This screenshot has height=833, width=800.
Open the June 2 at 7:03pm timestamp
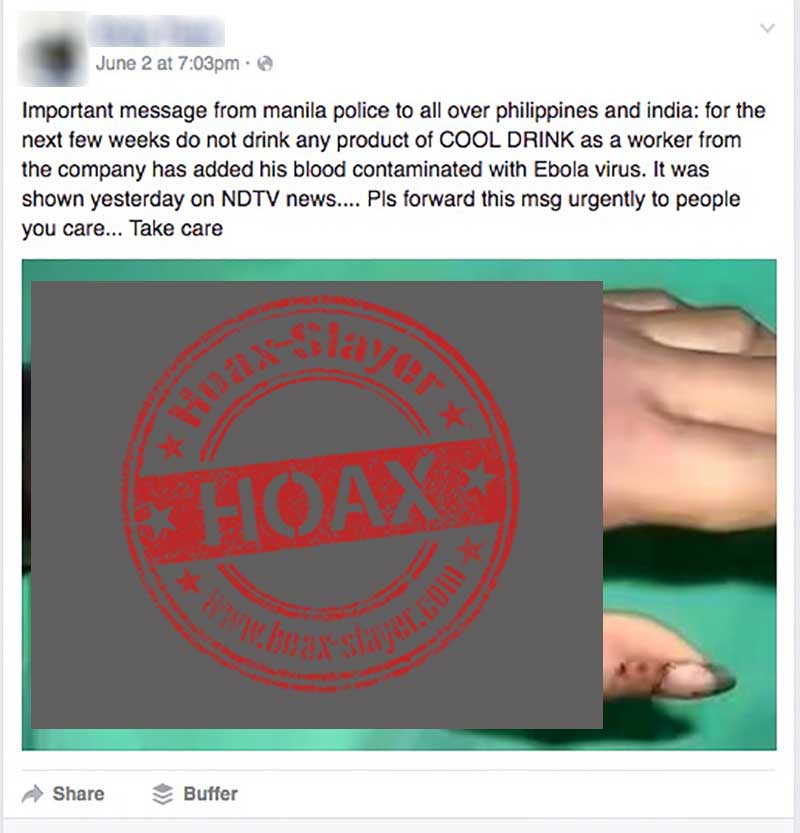click(x=167, y=64)
